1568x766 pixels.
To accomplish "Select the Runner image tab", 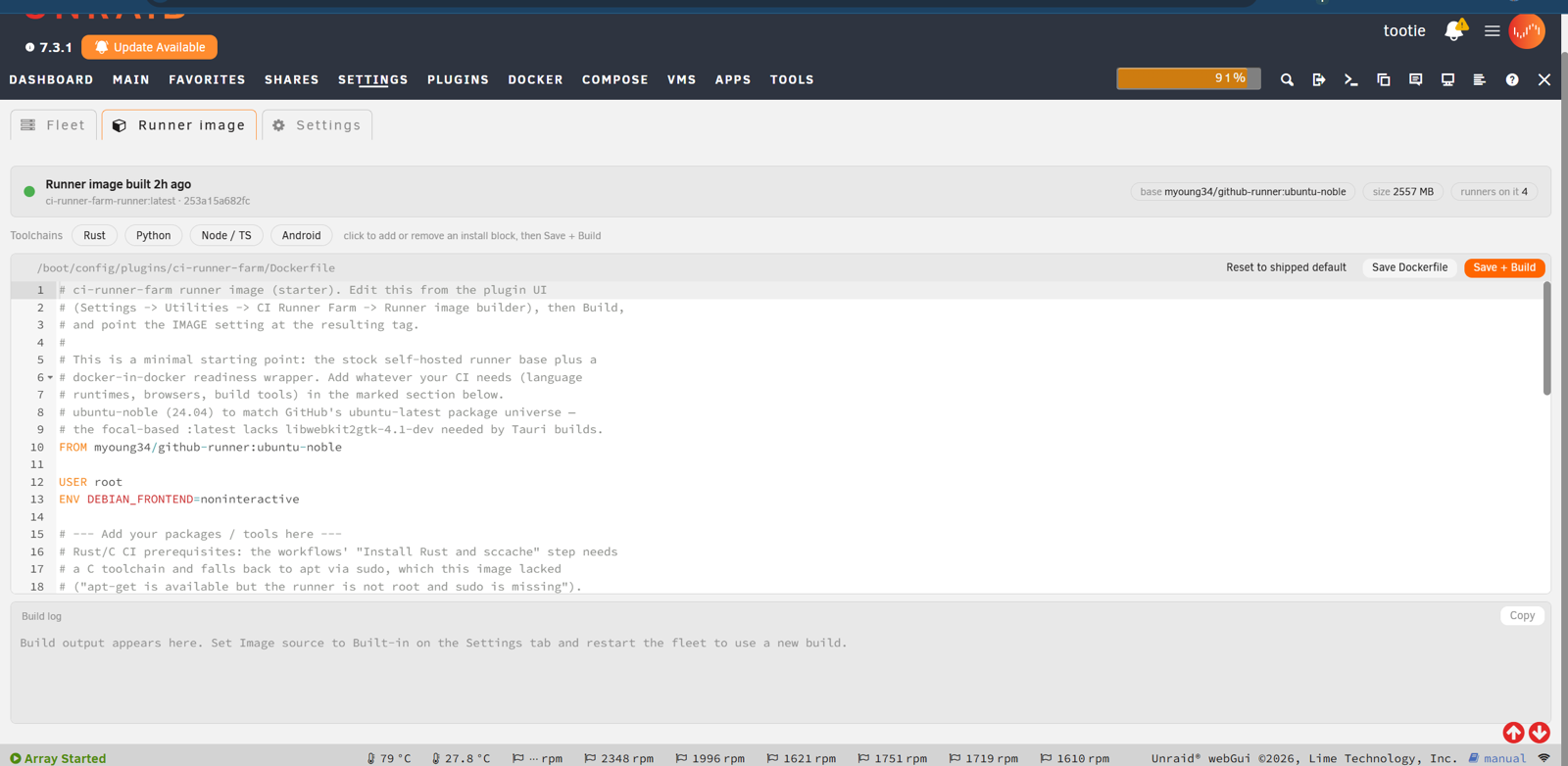I will coord(179,124).
